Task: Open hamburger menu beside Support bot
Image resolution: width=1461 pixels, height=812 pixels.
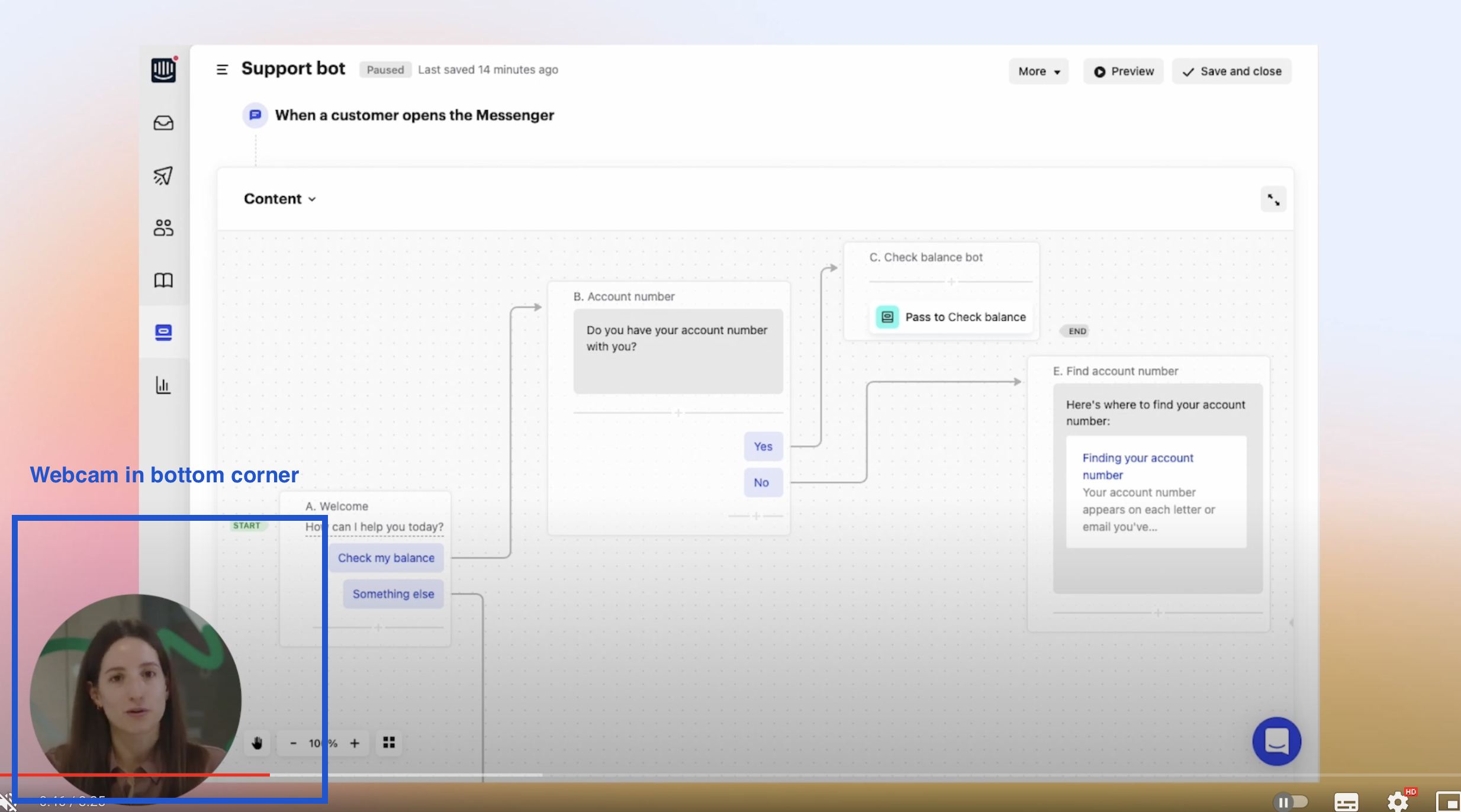Action: point(222,70)
